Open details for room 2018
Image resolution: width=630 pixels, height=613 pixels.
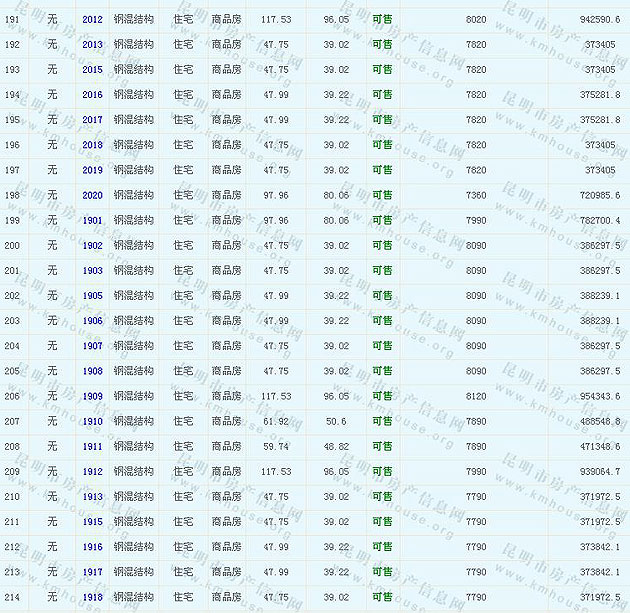(x=92, y=145)
